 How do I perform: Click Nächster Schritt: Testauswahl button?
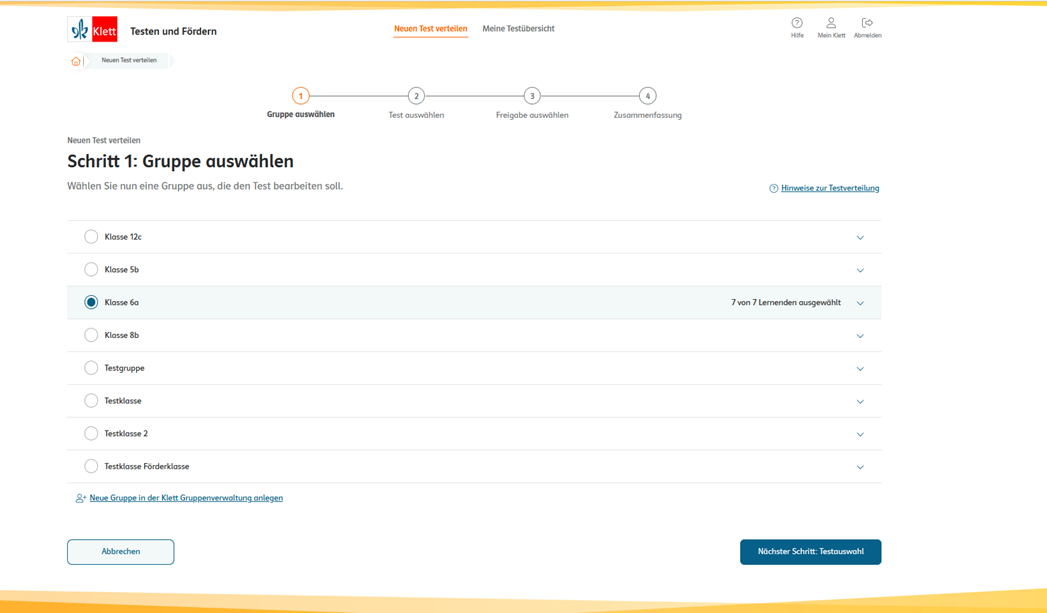(x=810, y=552)
